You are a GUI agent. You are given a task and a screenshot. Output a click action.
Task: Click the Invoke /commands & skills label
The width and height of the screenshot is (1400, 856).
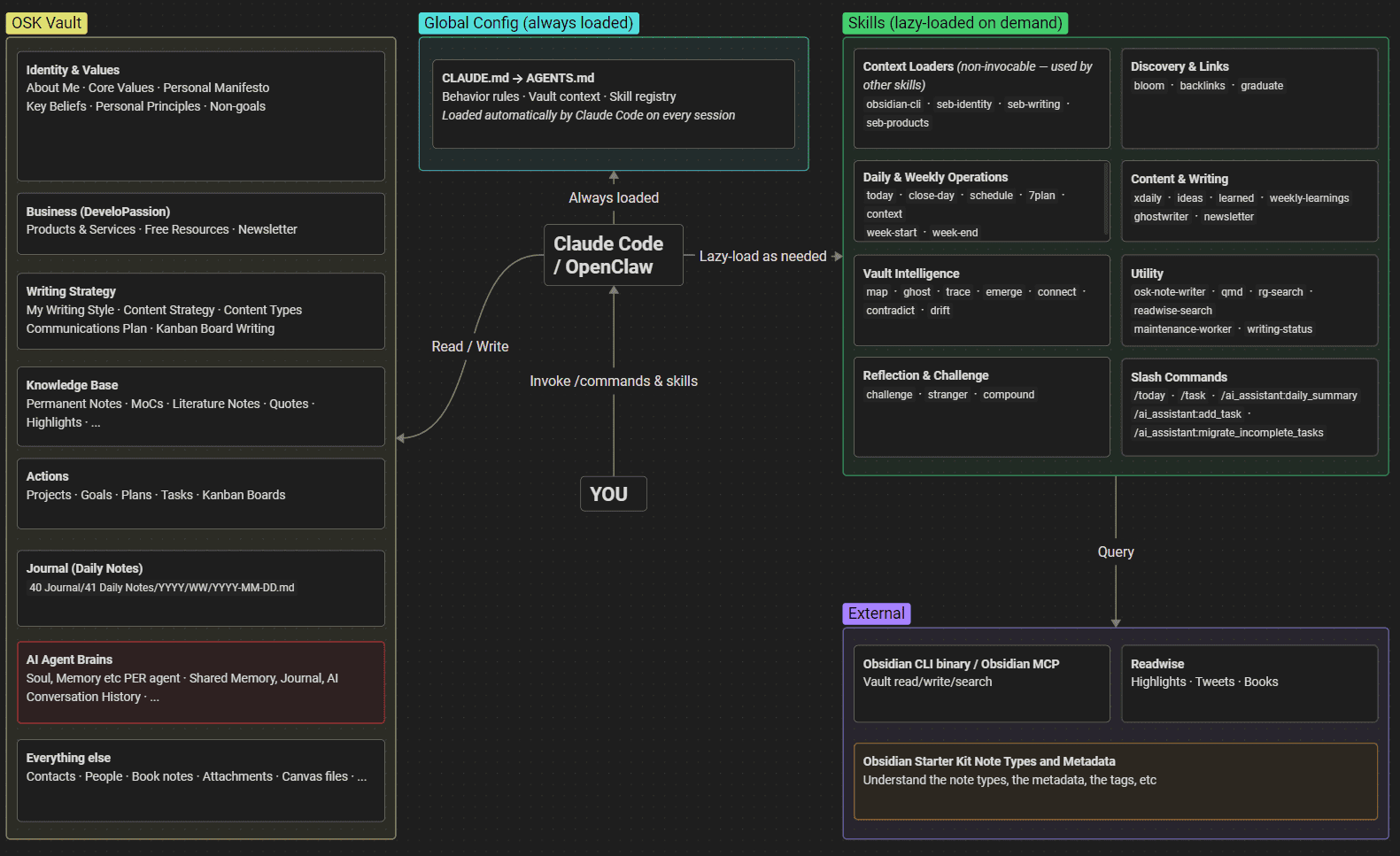click(x=614, y=381)
